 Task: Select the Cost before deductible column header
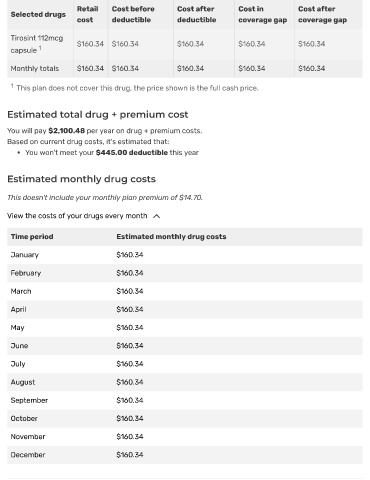pyautogui.click(x=133, y=14)
